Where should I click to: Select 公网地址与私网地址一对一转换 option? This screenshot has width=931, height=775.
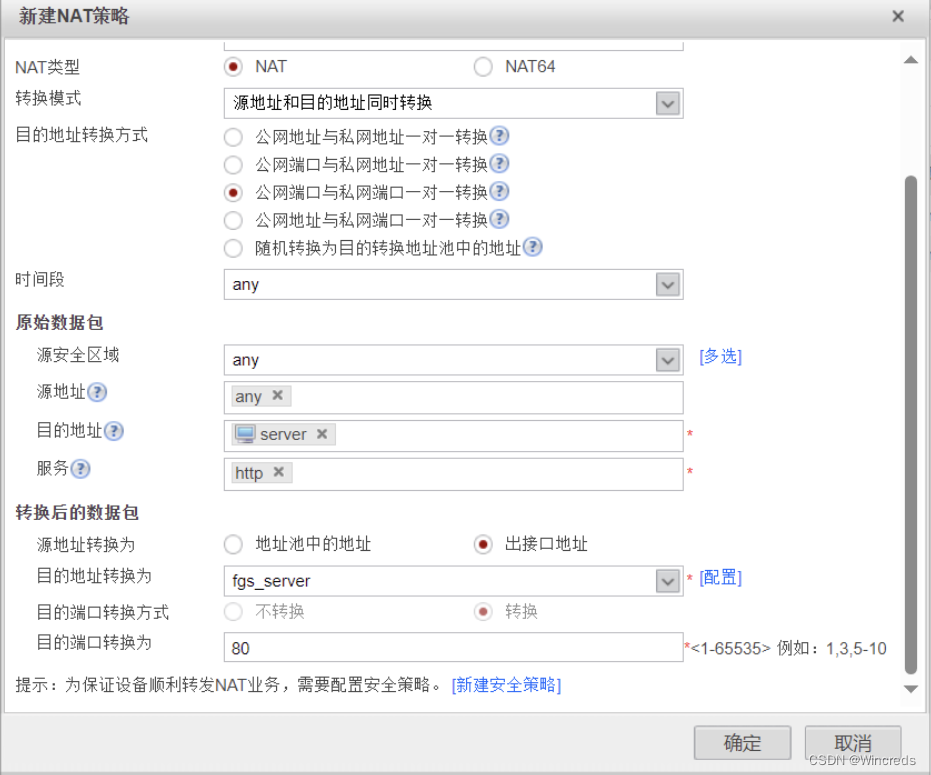(x=233, y=137)
